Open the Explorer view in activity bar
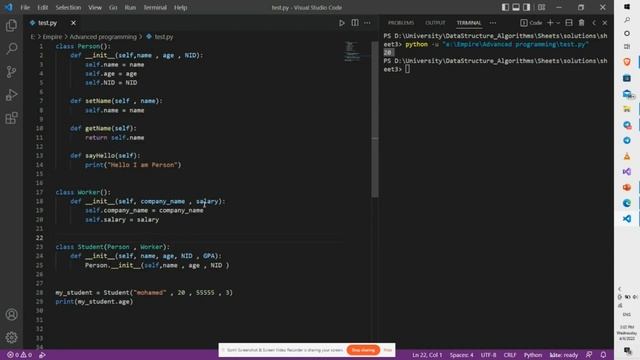Image resolution: width=640 pixels, height=360 pixels. (x=11, y=26)
